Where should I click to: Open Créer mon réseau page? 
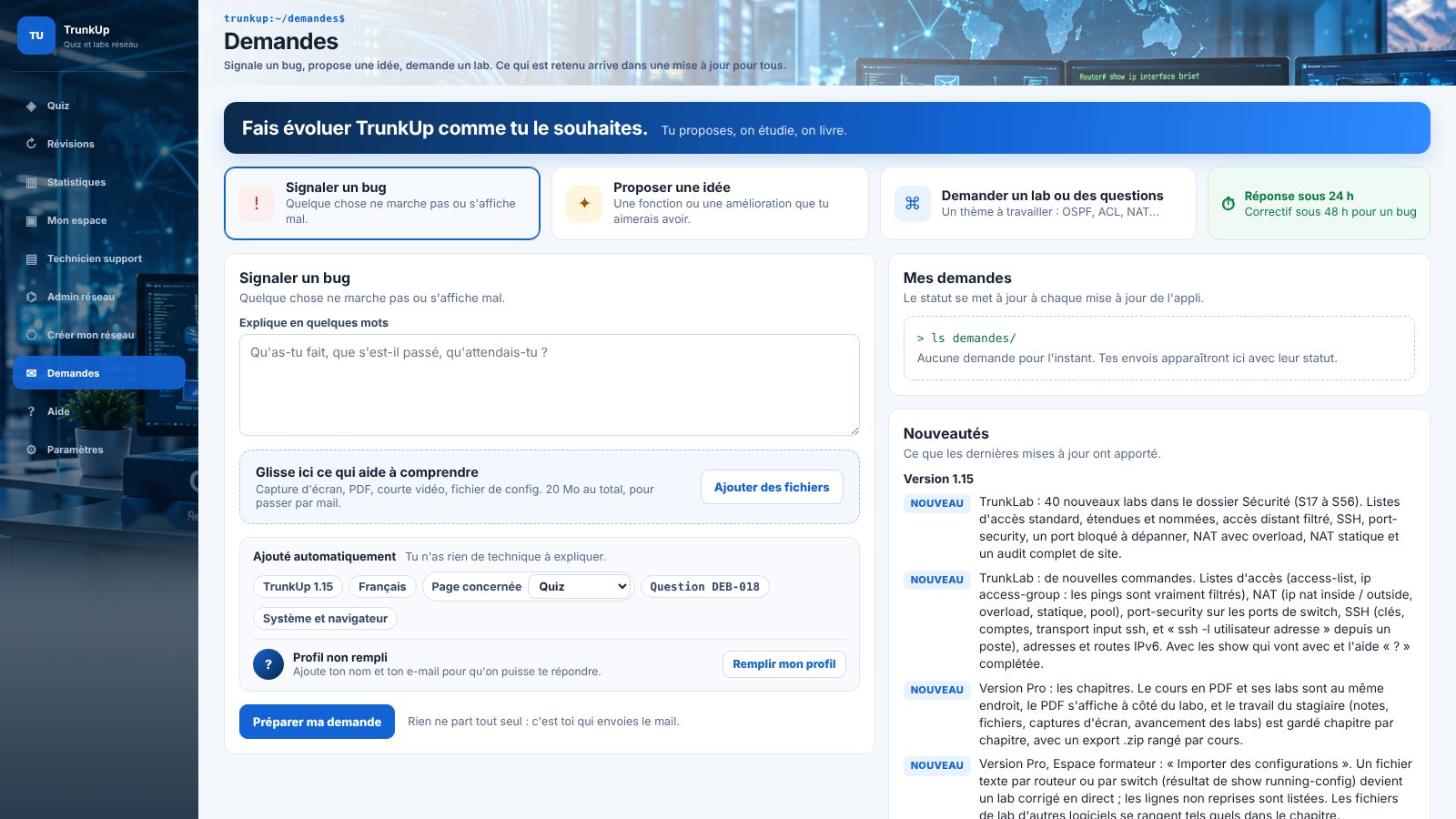coord(99,335)
